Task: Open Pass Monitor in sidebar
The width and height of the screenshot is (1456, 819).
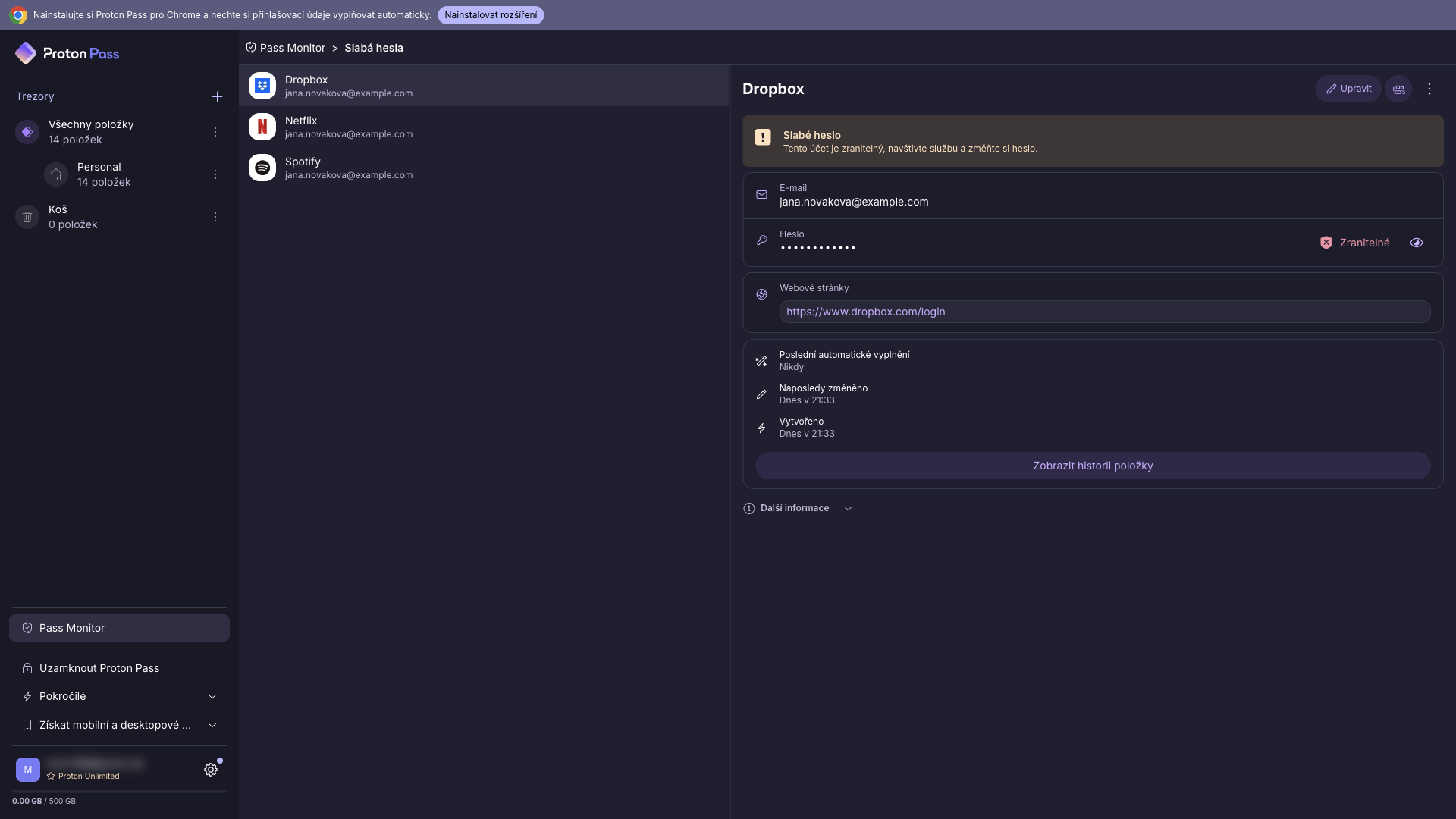Action: [x=119, y=628]
